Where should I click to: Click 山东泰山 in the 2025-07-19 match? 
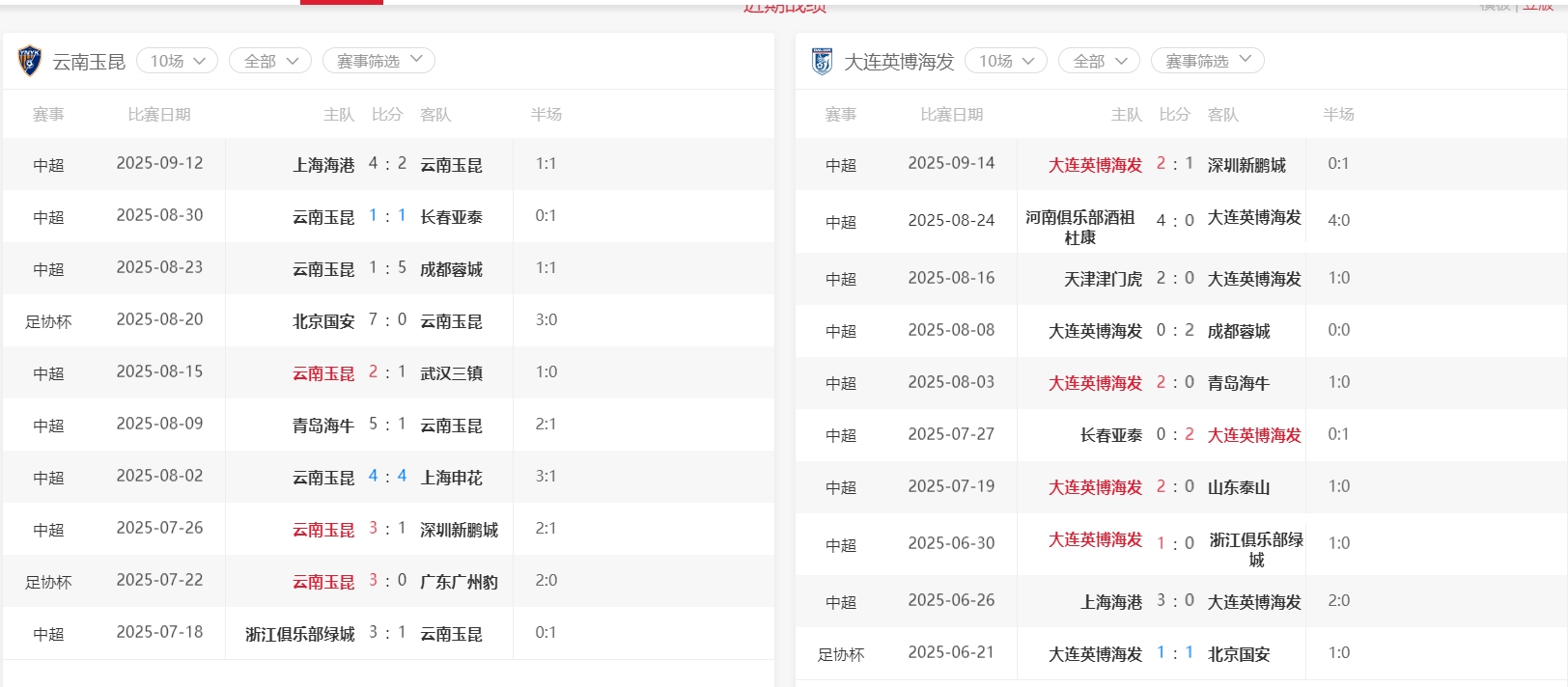pos(1239,487)
